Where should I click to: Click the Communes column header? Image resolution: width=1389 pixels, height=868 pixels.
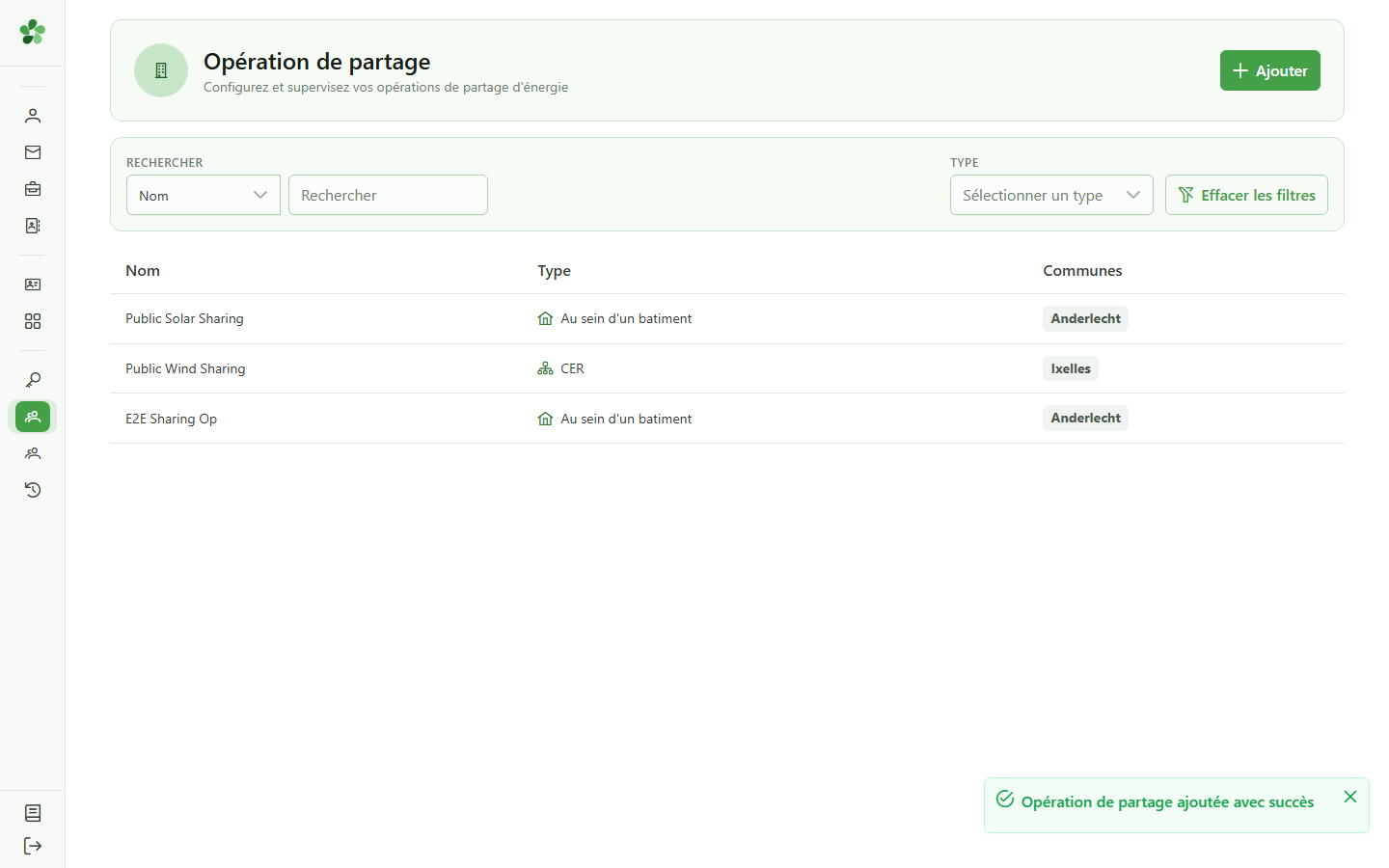[x=1082, y=271]
